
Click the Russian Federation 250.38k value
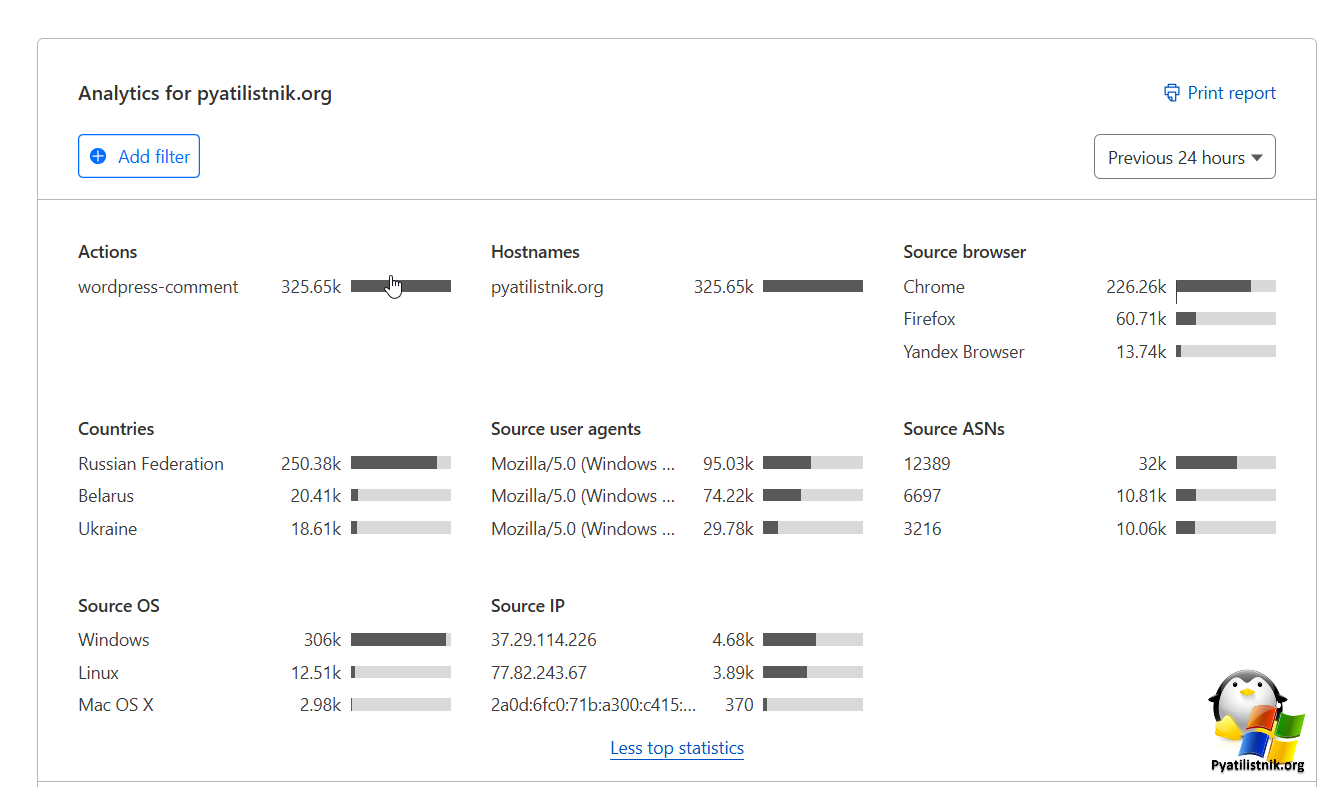point(311,464)
